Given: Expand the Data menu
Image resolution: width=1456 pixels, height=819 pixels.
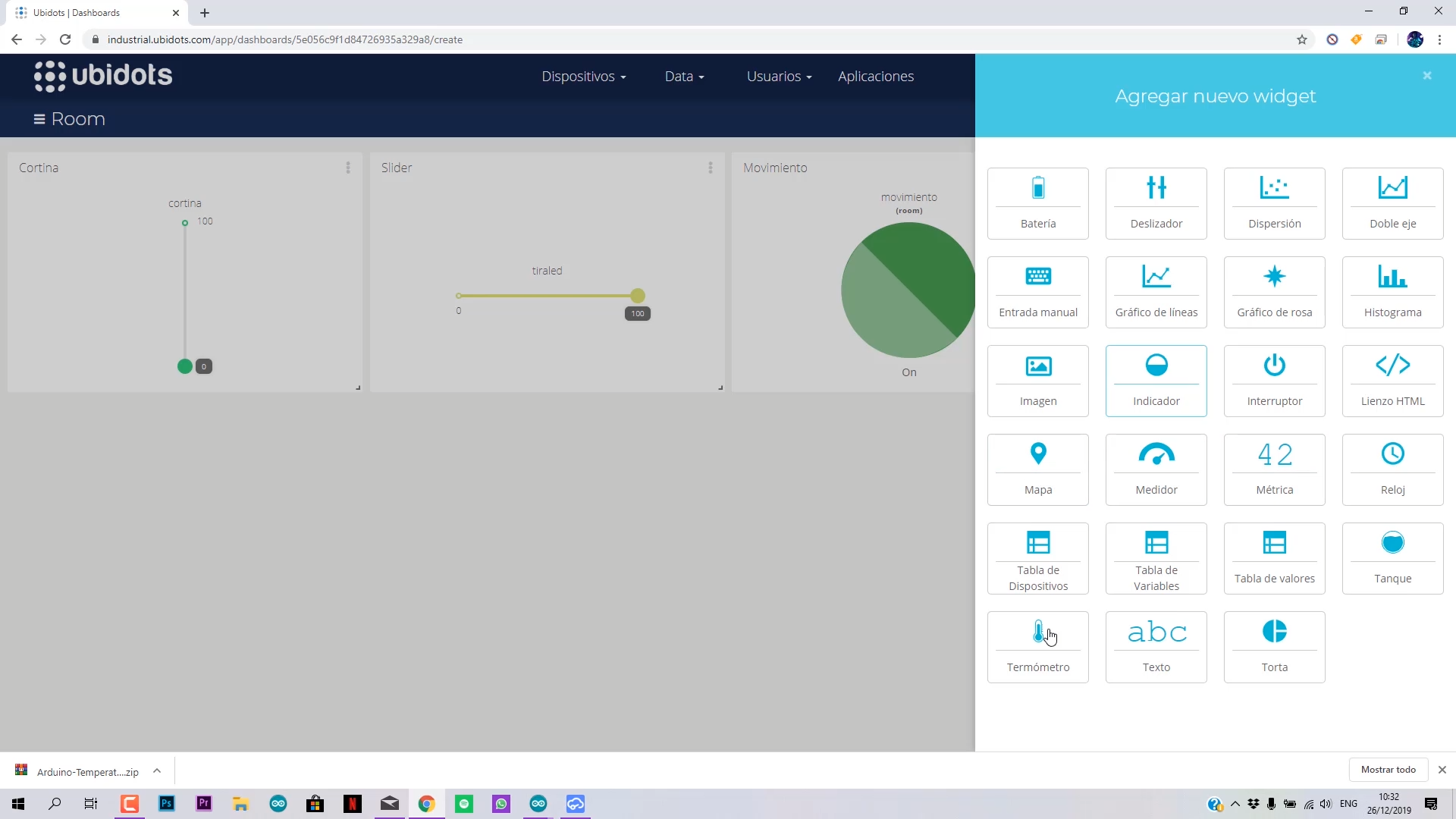Looking at the screenshot, I should click(x=684, y=77).
